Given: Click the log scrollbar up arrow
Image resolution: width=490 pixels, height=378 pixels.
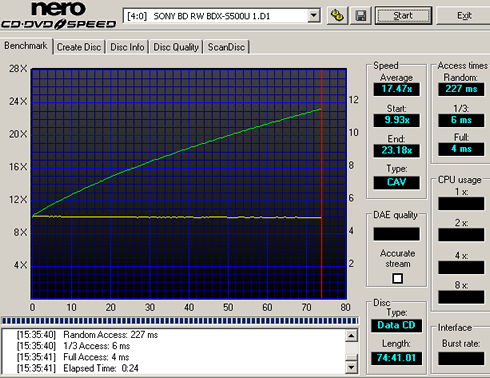Looking at the screenshot, I should point(351,336).
